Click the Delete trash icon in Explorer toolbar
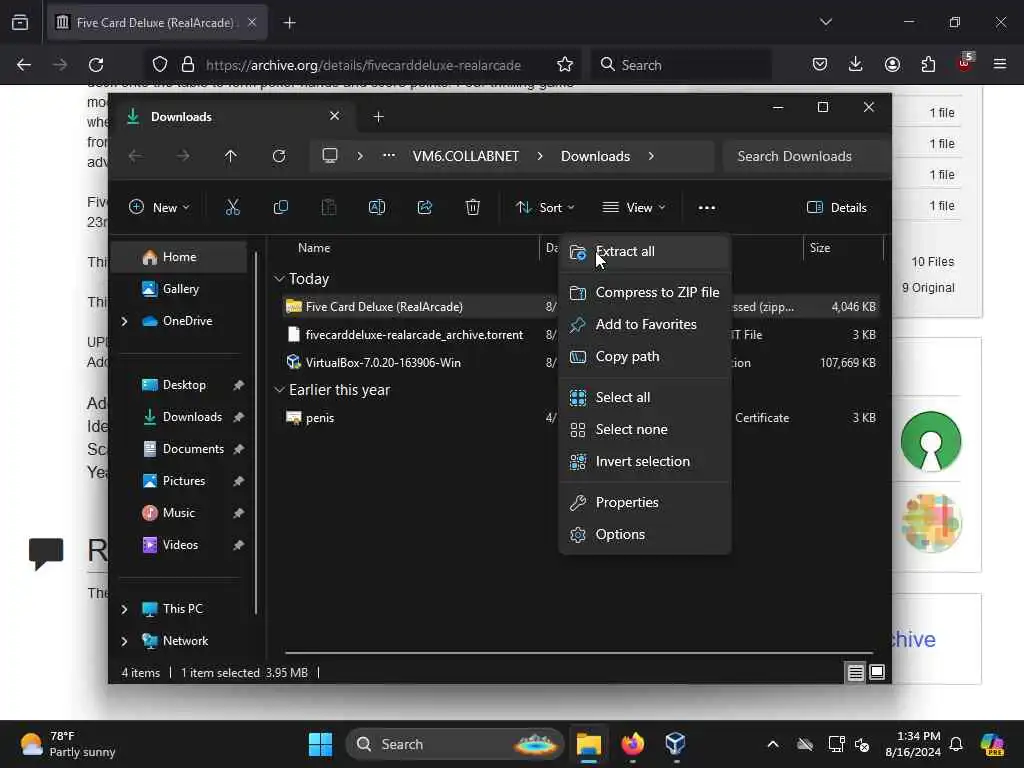The height and width of the screenshot is (768, 1024). point(473,208)
